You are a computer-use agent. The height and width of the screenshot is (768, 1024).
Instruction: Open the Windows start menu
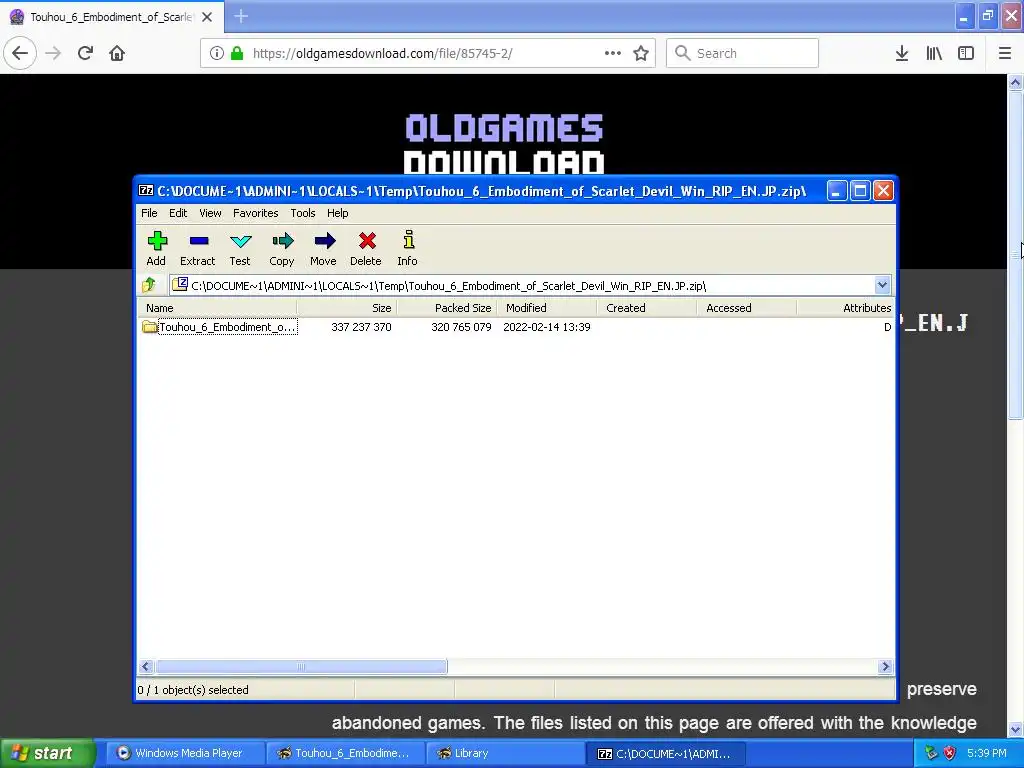(x=47, y=753)
